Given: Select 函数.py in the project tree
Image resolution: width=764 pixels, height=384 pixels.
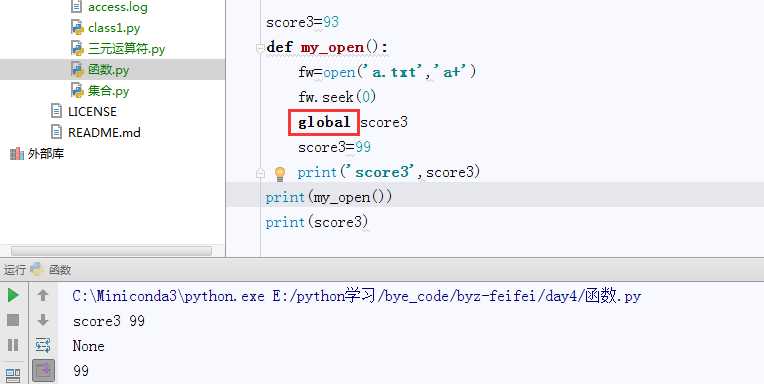Looking at the screenshot, I should (x=108, y=70).
